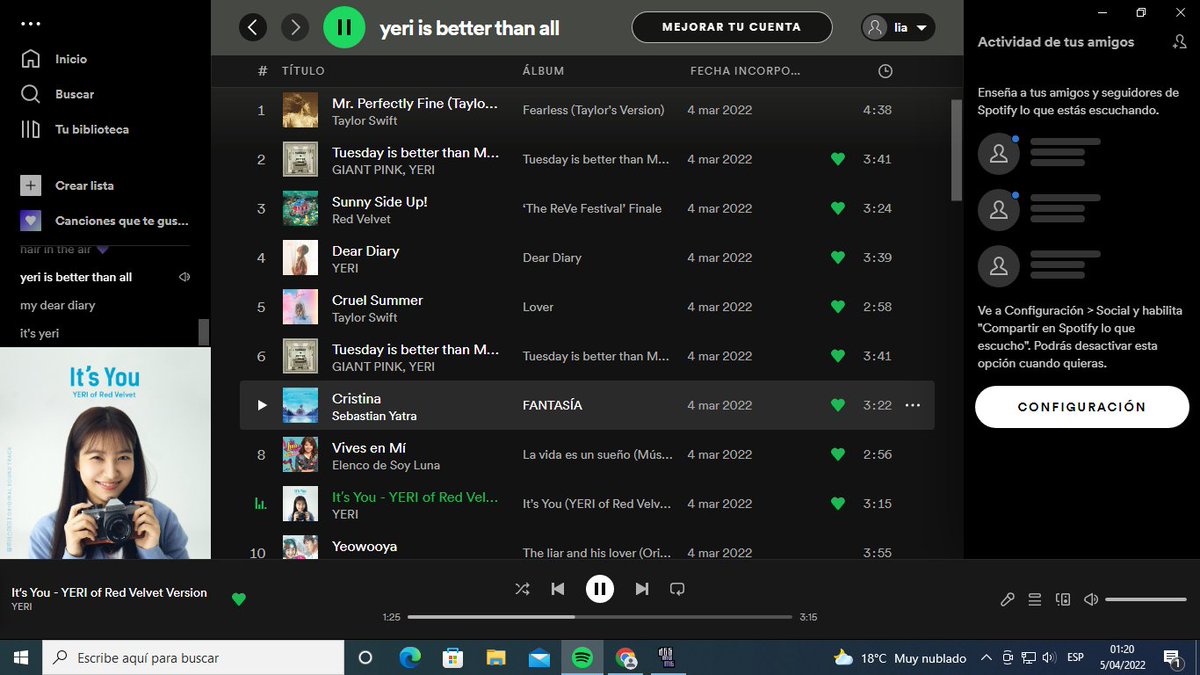The height and width of the screenshot is (675, 1200).
Task: Open weather widget 18°C Muy nublado
Action: coord(900,658)
